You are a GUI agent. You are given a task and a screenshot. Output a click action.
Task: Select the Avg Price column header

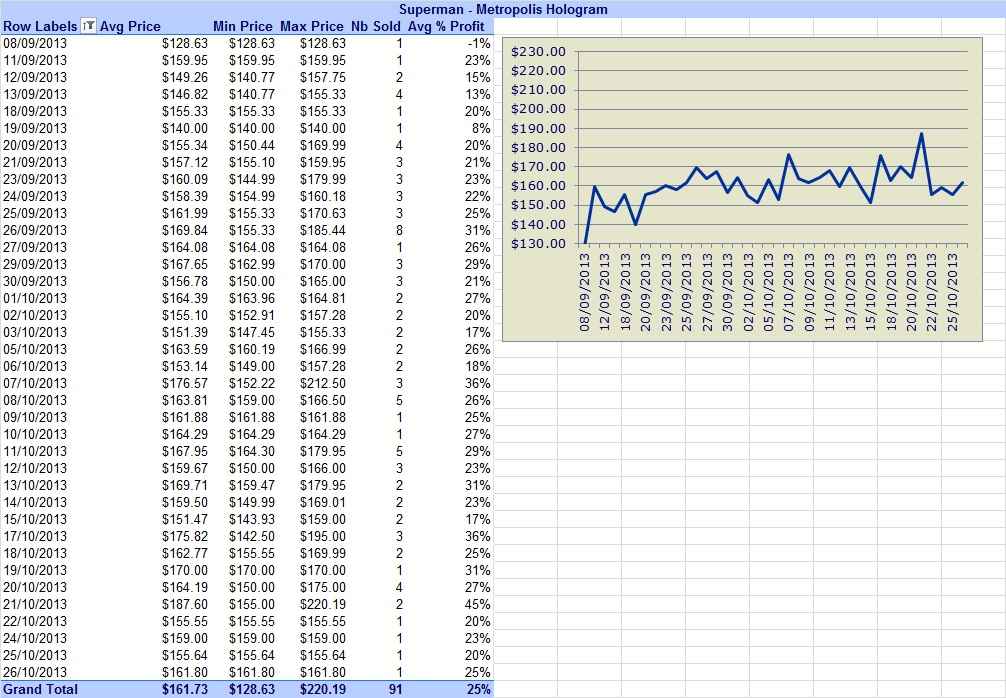[x=130, y=26]
